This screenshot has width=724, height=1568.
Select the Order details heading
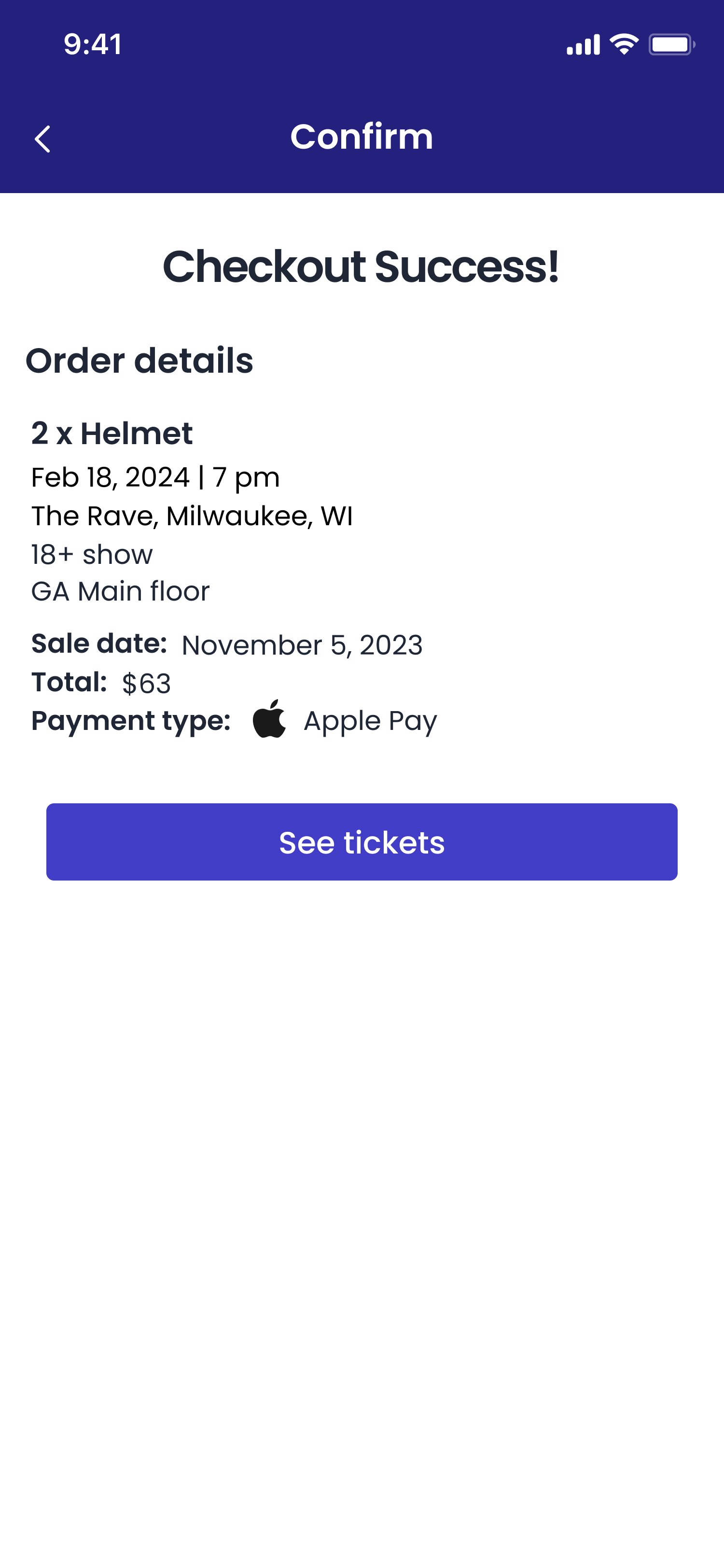[x=139, y=360]
